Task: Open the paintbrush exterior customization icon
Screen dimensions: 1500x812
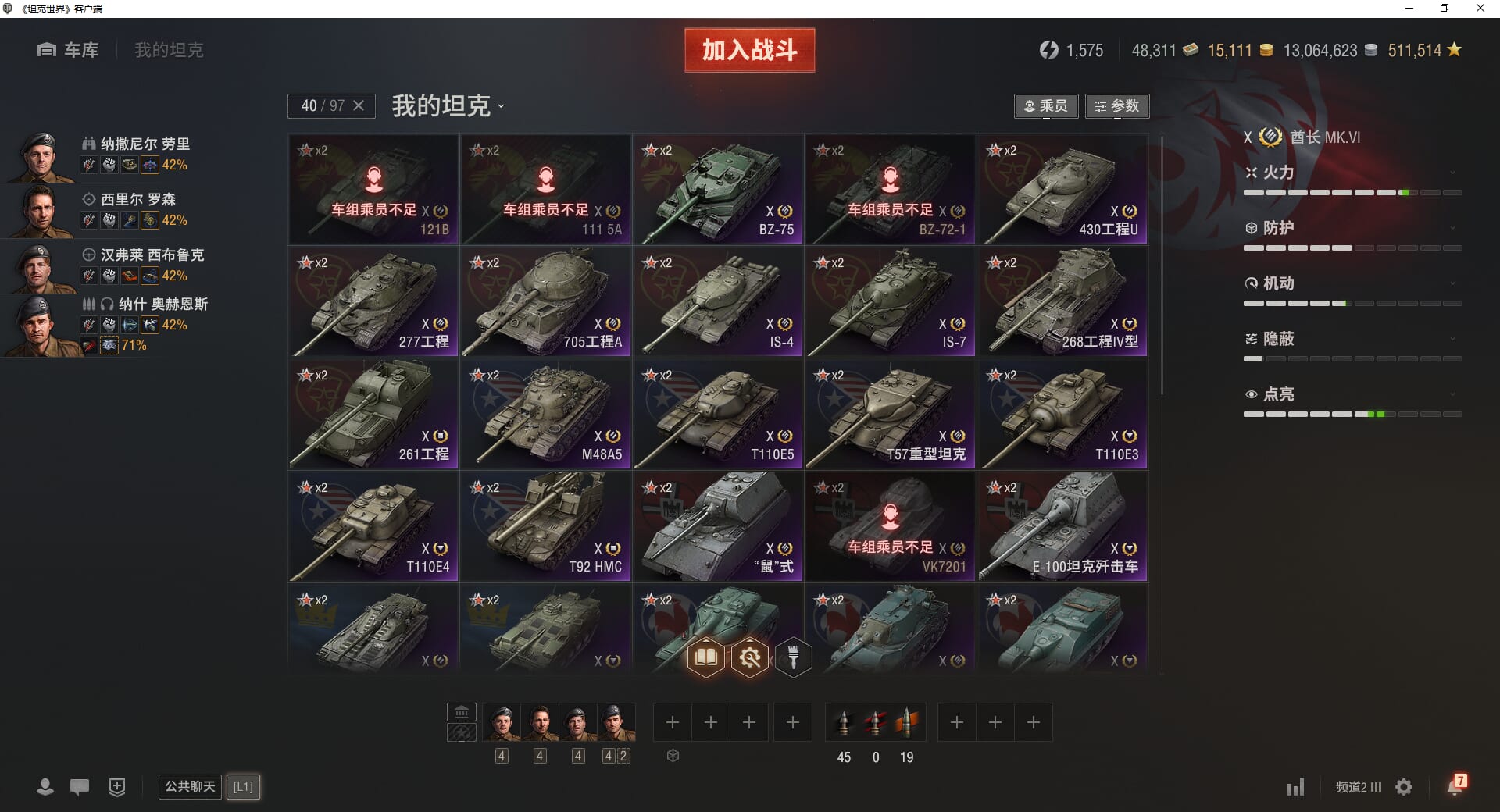Action: 793,657
